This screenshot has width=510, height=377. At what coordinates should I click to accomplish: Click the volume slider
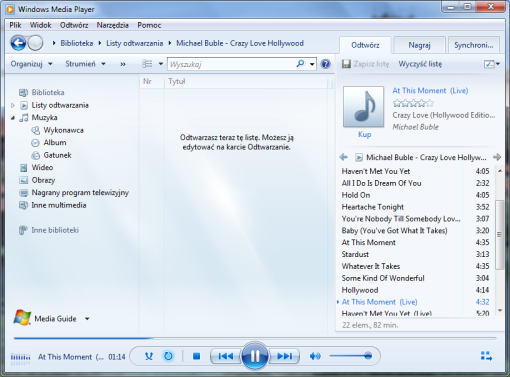[351, 356]
